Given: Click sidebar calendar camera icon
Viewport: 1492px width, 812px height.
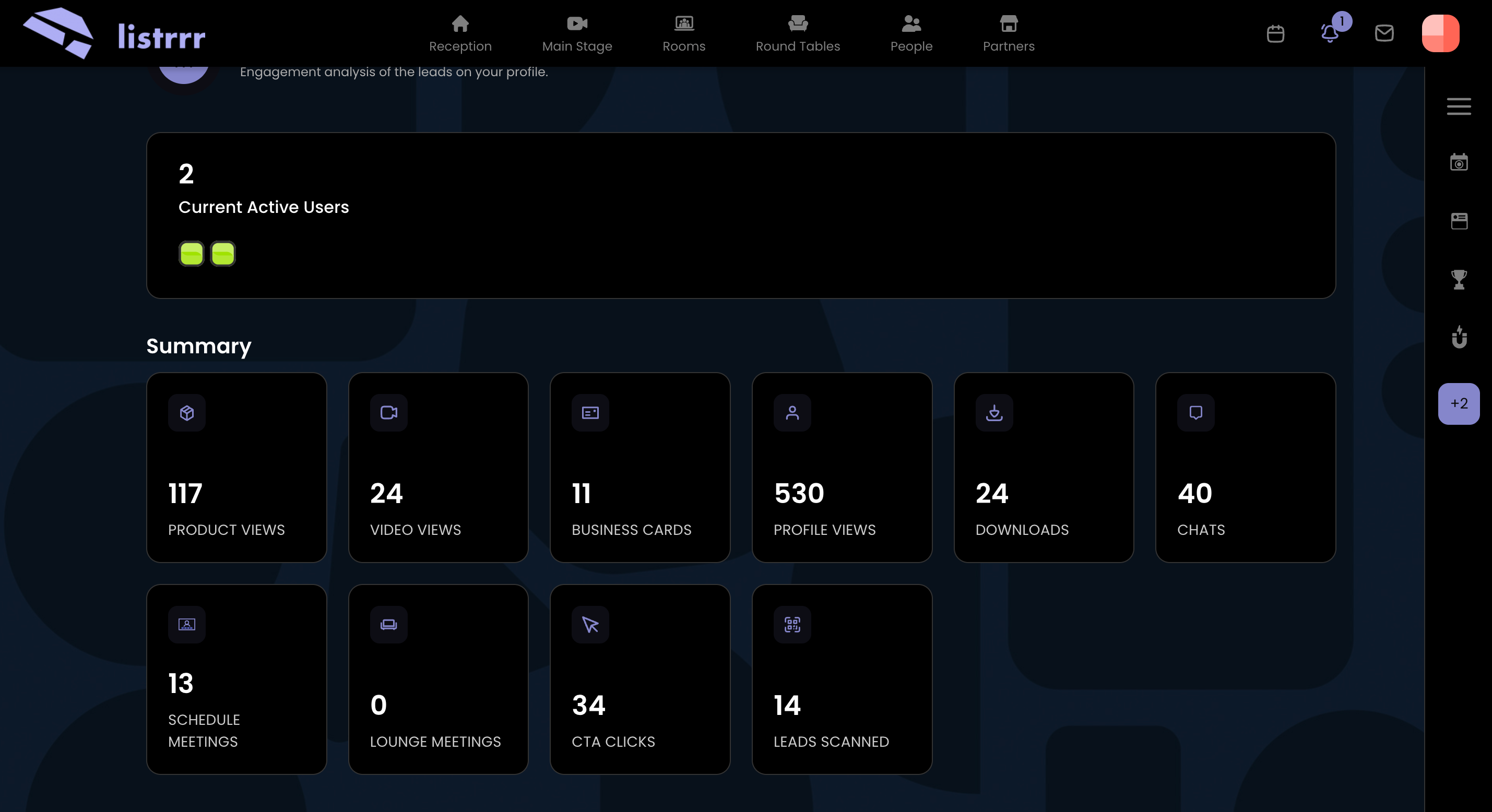Looking at the screenshot, I should point(1459,162).
